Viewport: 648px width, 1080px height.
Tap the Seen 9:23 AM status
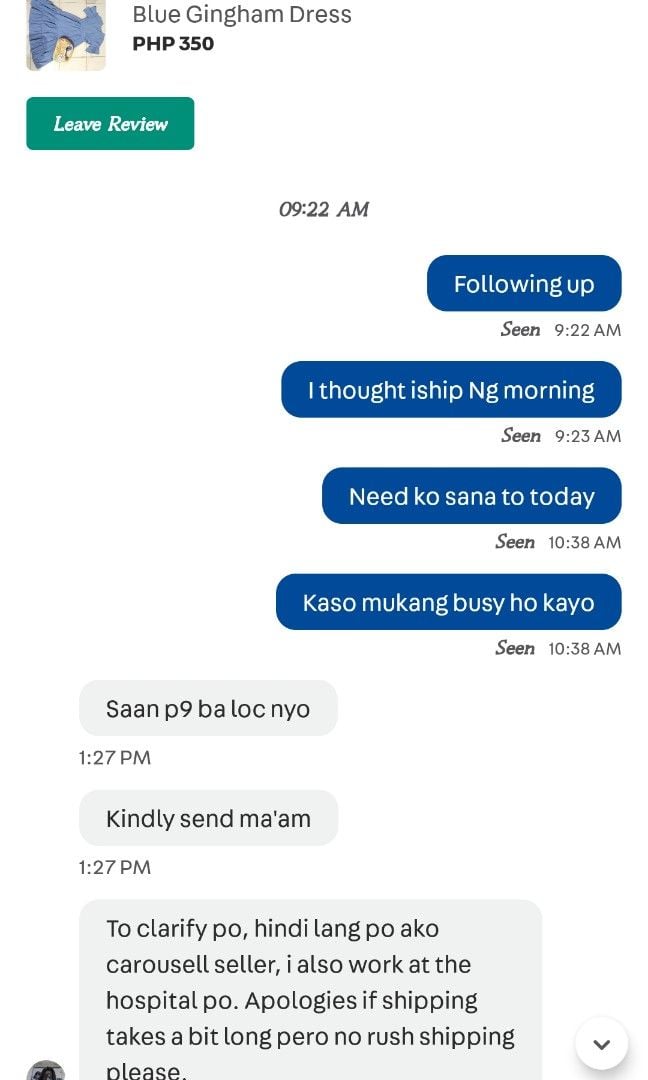click(x=561, y=436)
